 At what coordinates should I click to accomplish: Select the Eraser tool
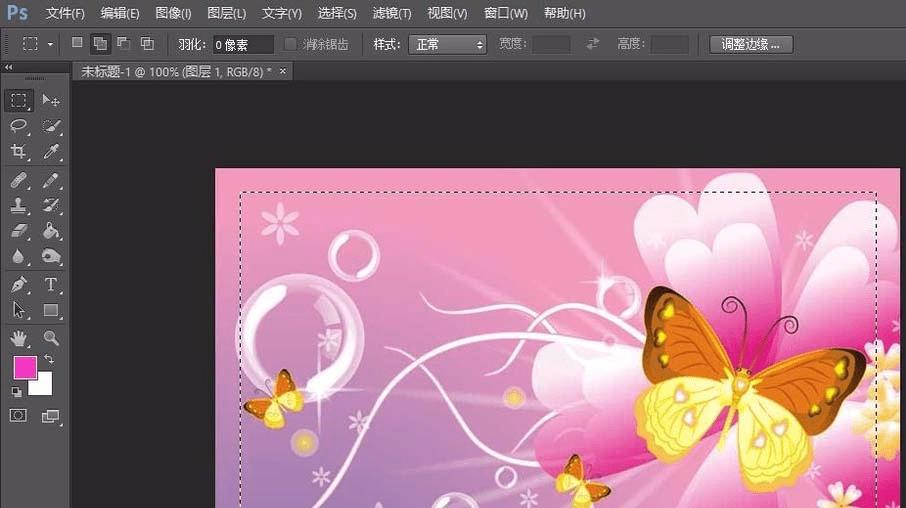pyautogui.click(x=18, y=231)
